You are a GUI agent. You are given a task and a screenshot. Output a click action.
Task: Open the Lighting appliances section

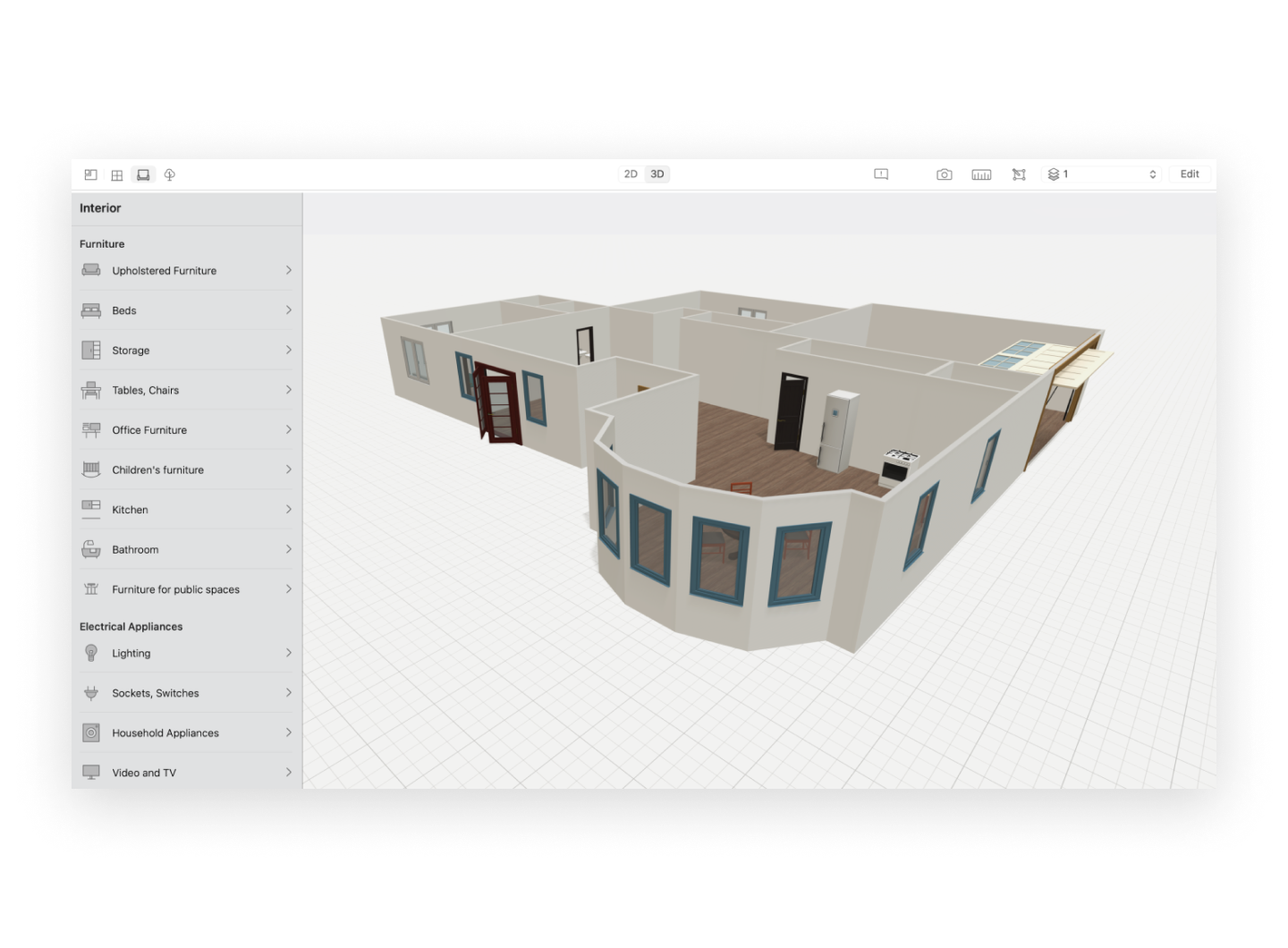pyautogui.click(x=186, y=653)
